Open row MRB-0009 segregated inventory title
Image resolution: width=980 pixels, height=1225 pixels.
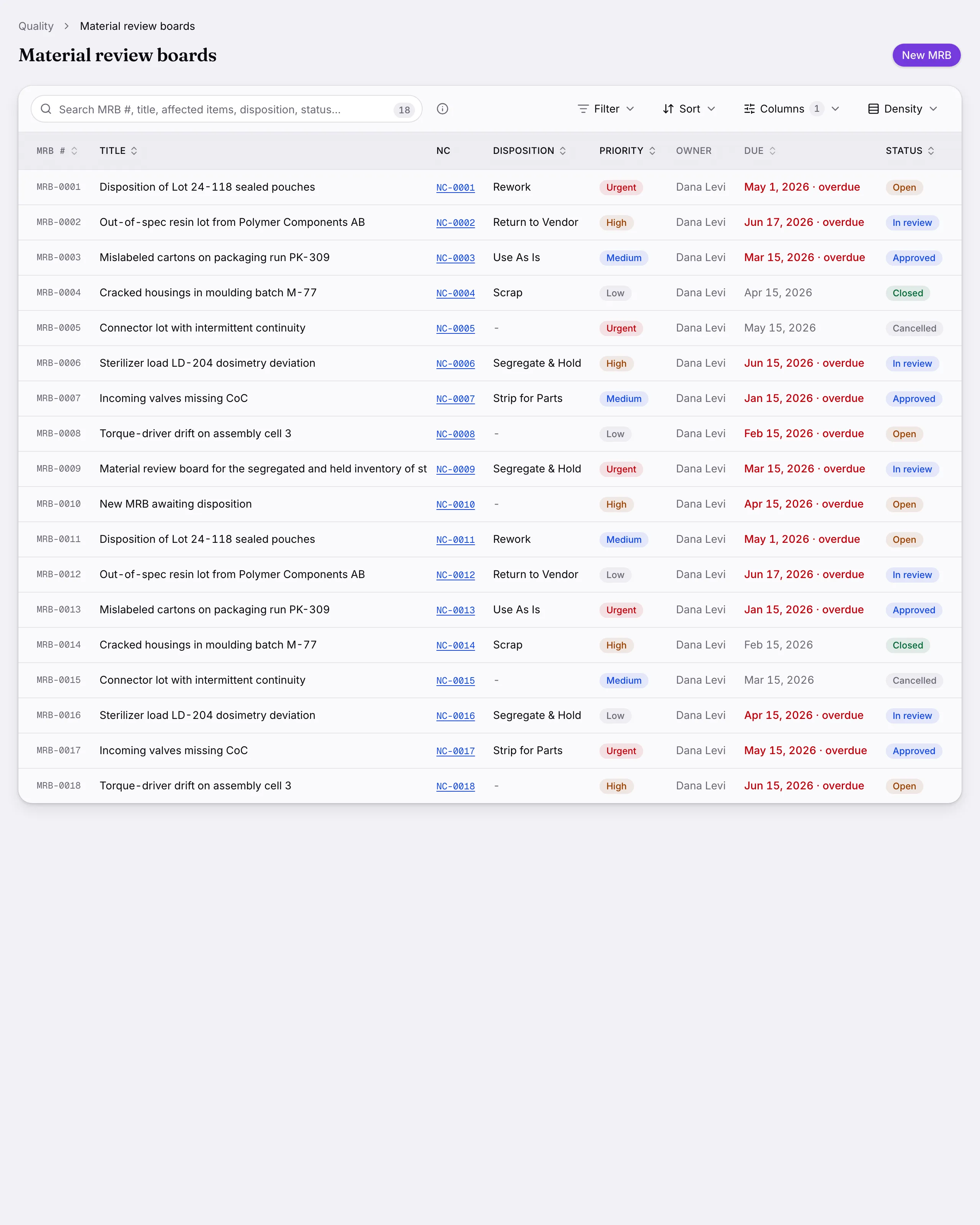coord(263,469)
